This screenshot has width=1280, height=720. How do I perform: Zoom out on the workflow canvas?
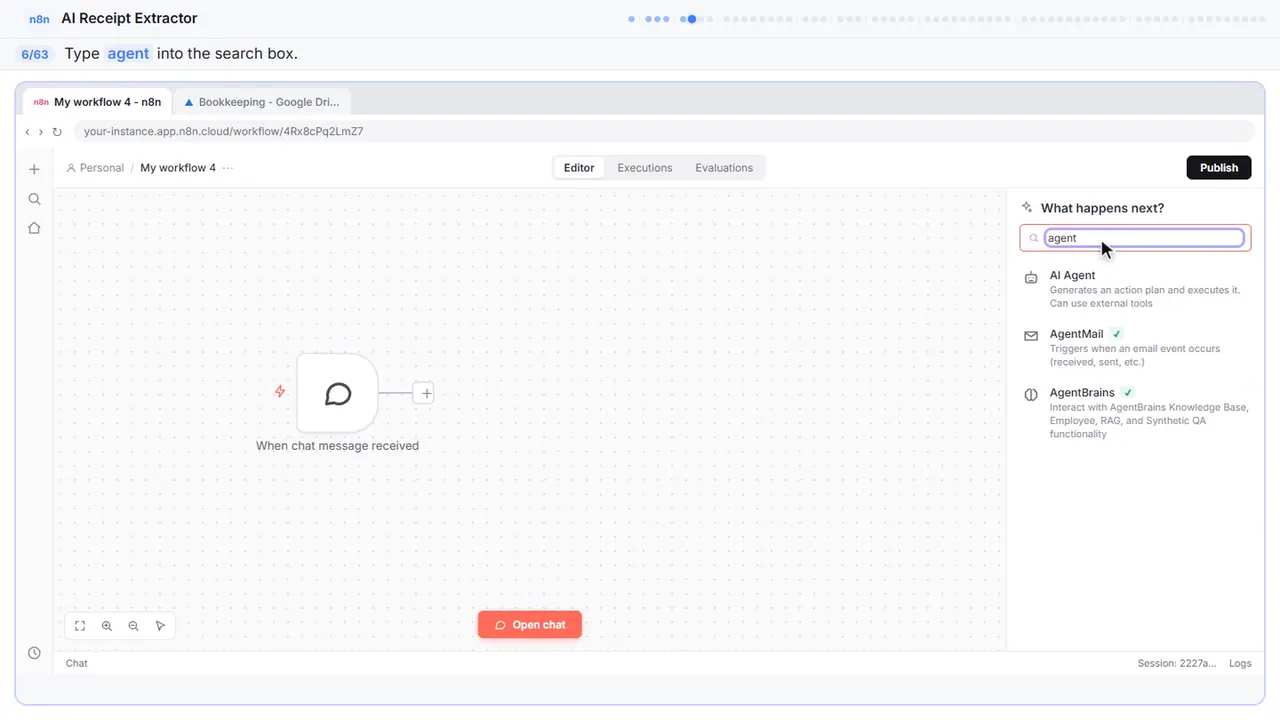point(134,626)
